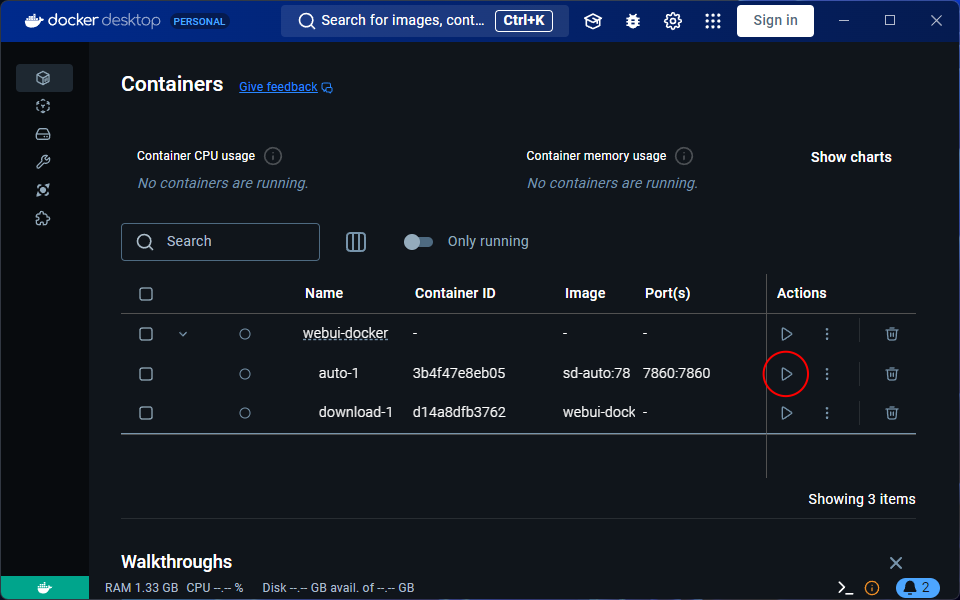
Task: Start the download-1 container
Action: pos(787,413)
